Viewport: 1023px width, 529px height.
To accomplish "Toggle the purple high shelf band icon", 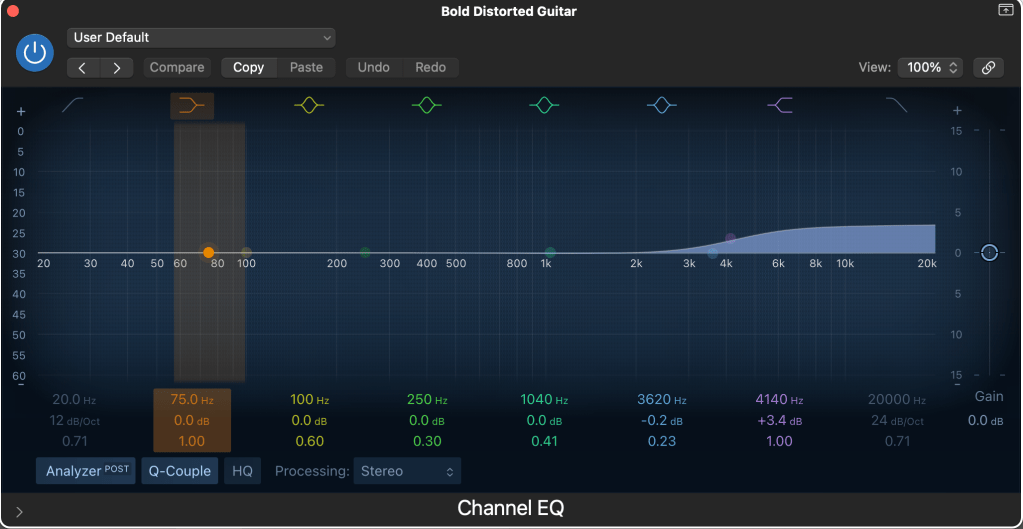I will [780, 105].
